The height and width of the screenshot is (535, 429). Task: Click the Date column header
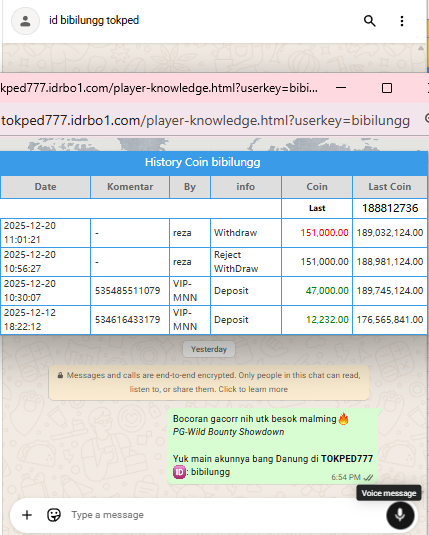click(45, 187)
